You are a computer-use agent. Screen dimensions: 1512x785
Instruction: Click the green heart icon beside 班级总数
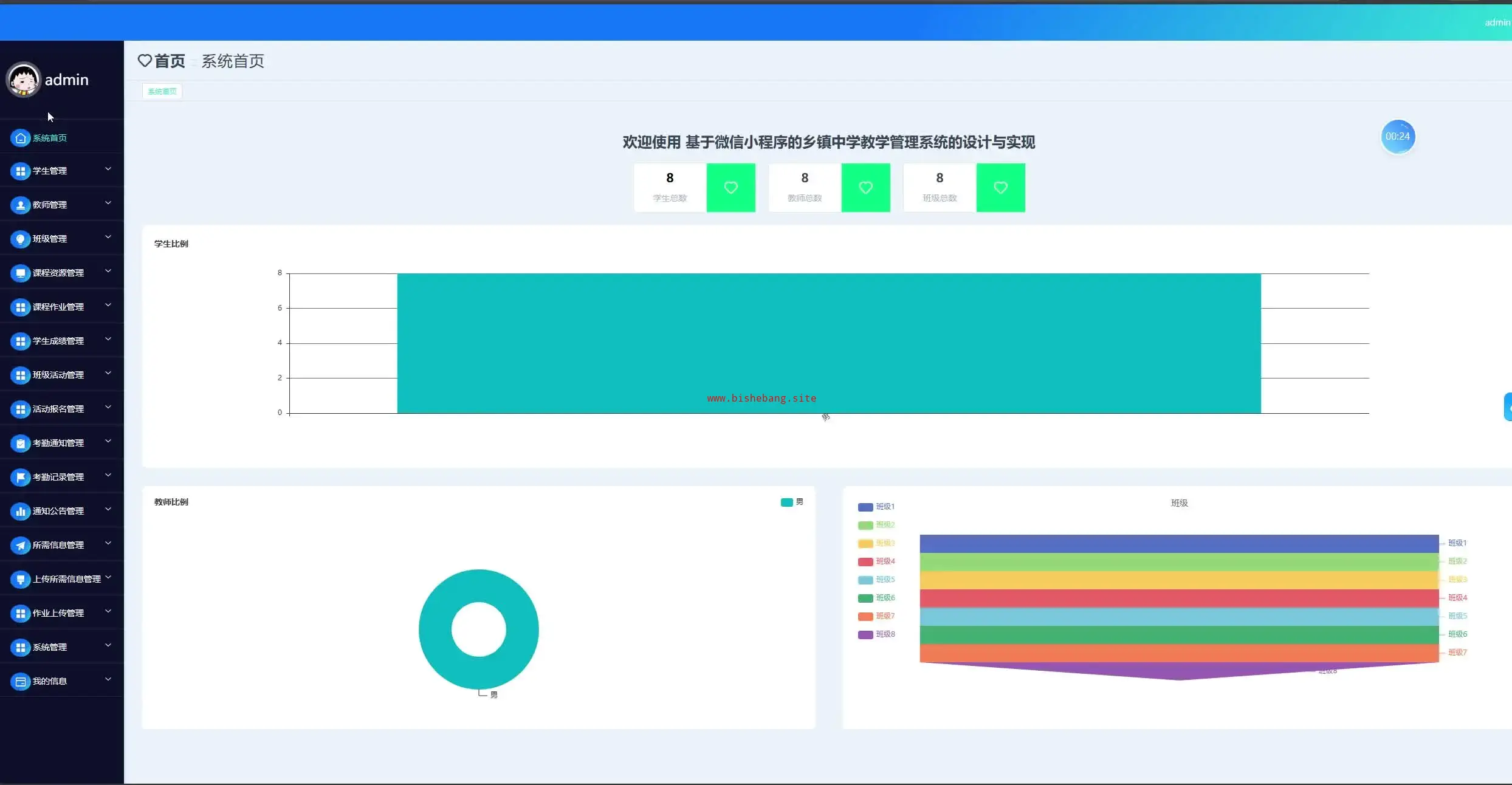1000,188
